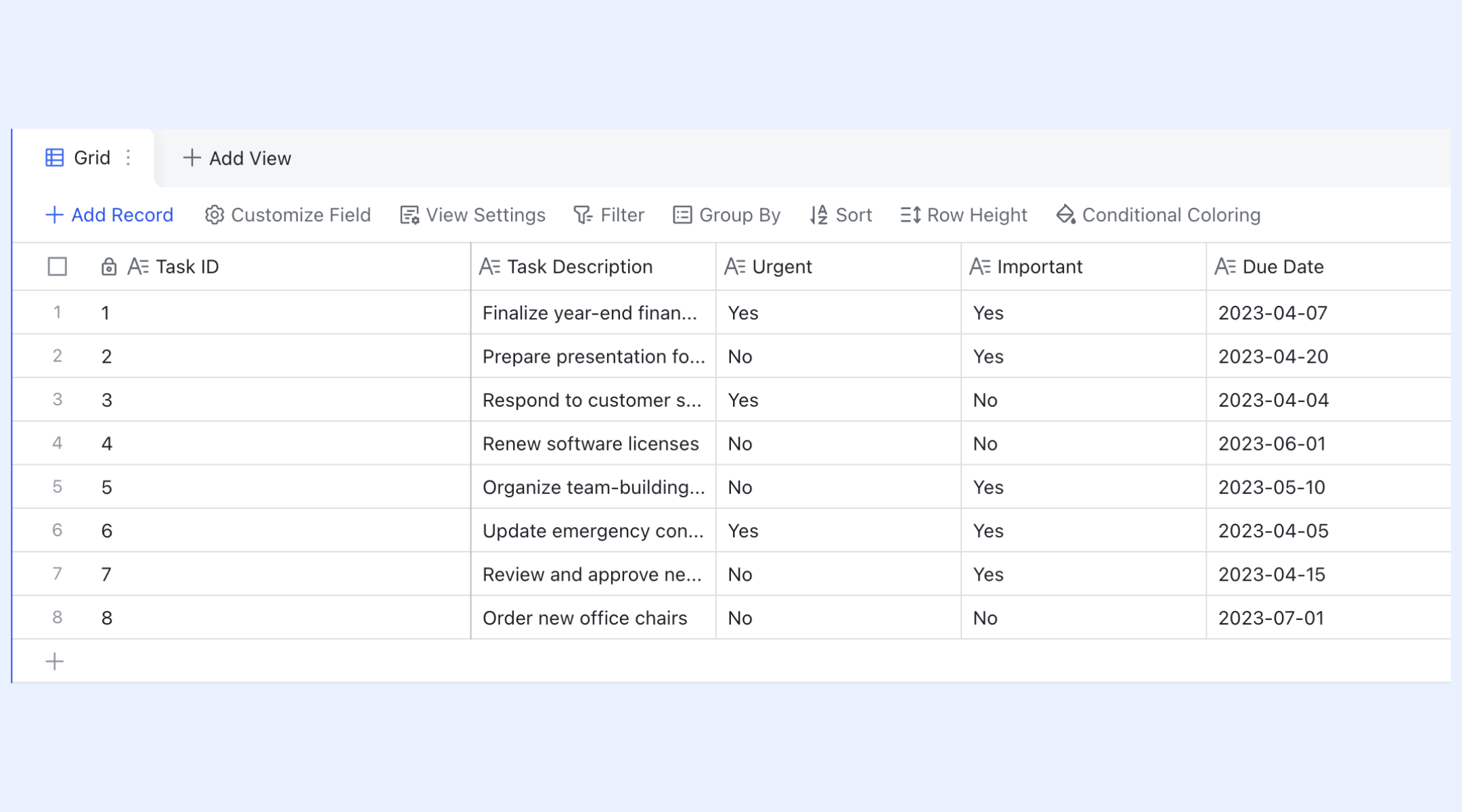Viewport: 1462px width, 812px height.
Task: Click the 'Review and approve ne...' cell
Action: click(594, 574)
